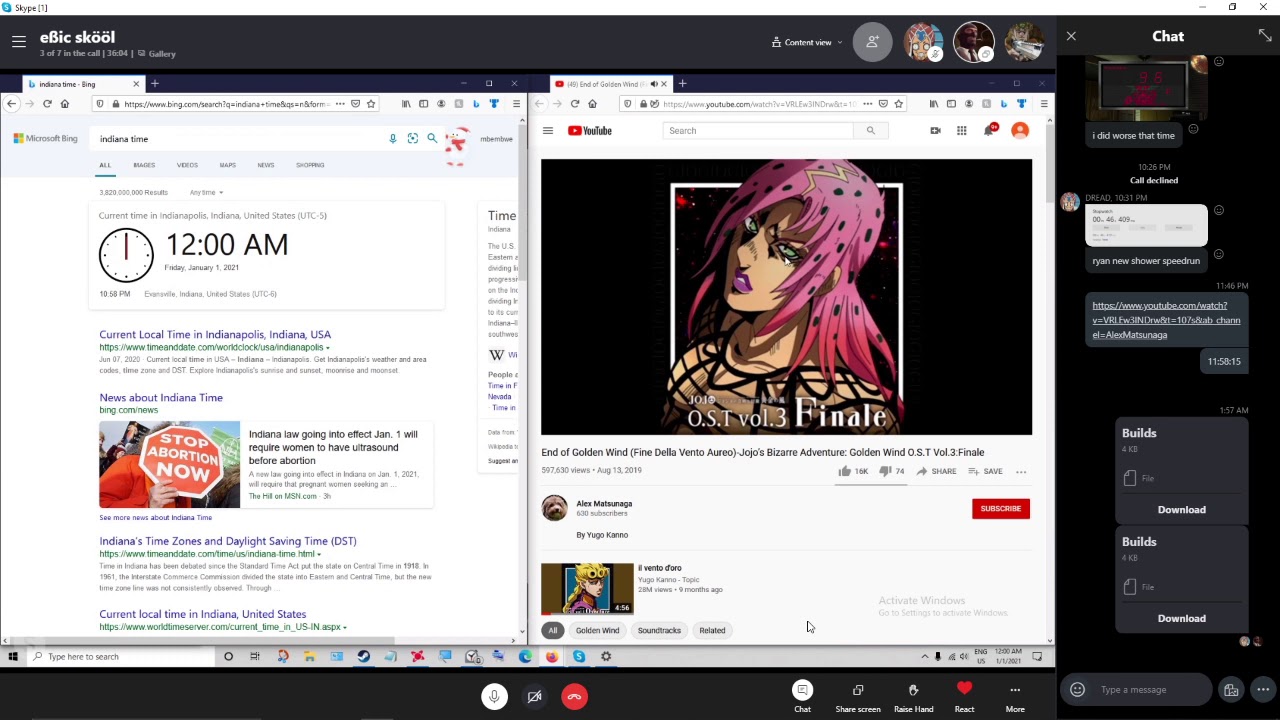Select the Soundtracks filter chip
The height and width of the screenshot is (720, 1280).
click(659, 630)
